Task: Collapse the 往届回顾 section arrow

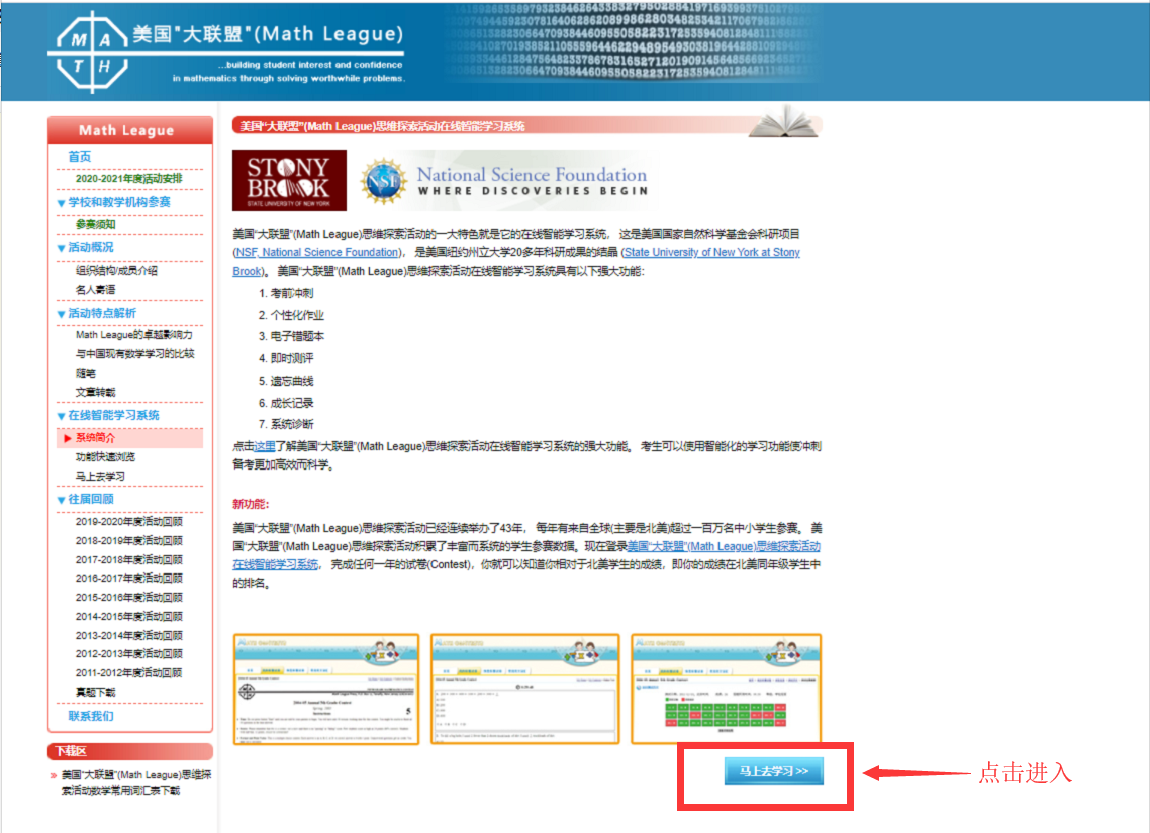Action: [62, 500]
